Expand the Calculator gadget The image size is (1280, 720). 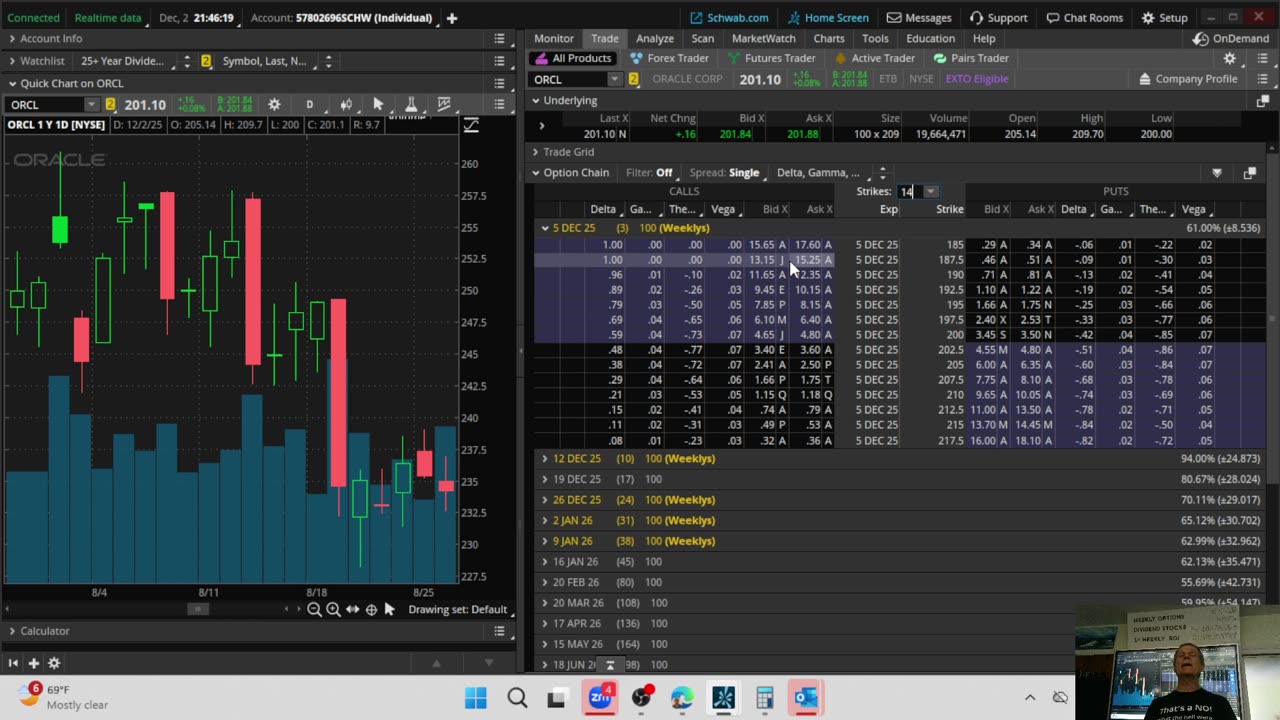click(x=12, y=631)
